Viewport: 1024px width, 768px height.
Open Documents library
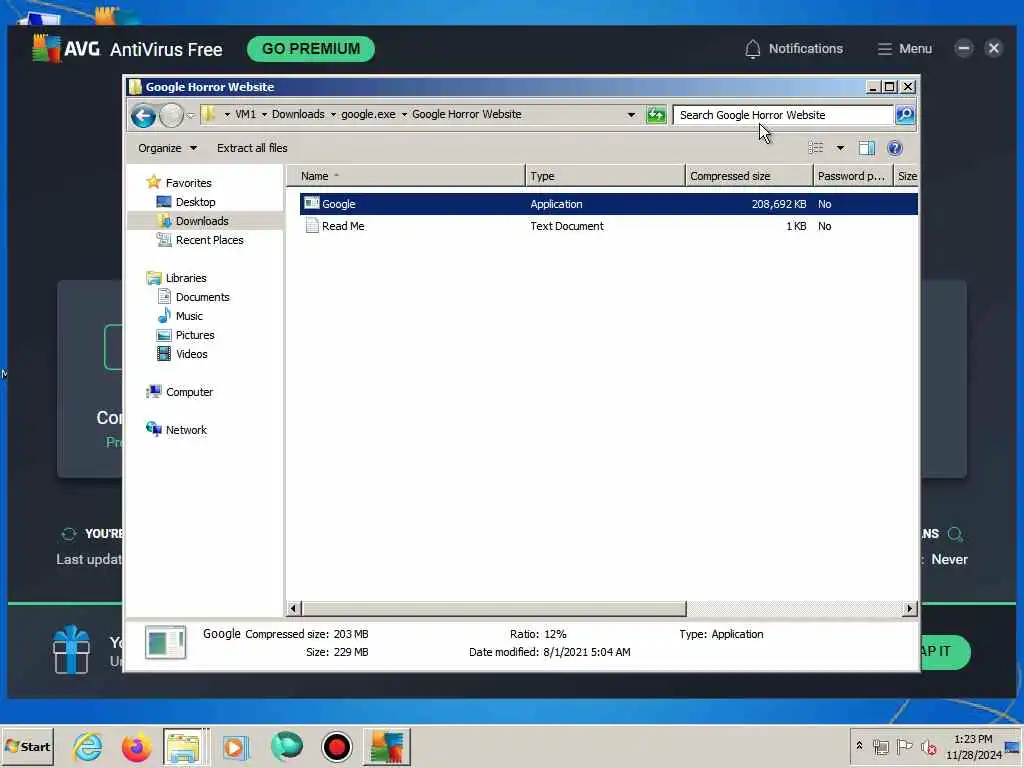pos(202,296)
